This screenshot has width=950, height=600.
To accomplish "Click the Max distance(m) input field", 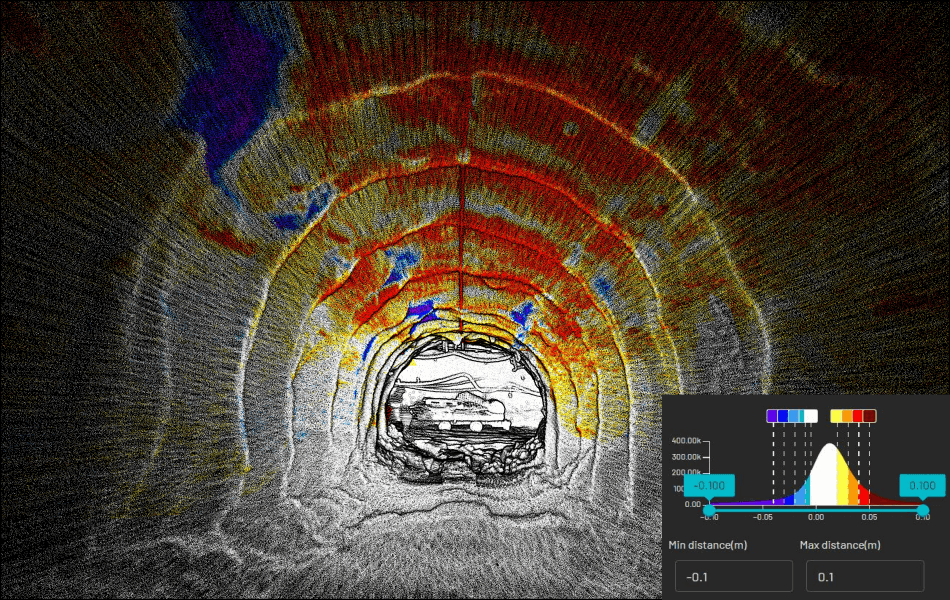I will pyautogui.click(x=865, y=575).
